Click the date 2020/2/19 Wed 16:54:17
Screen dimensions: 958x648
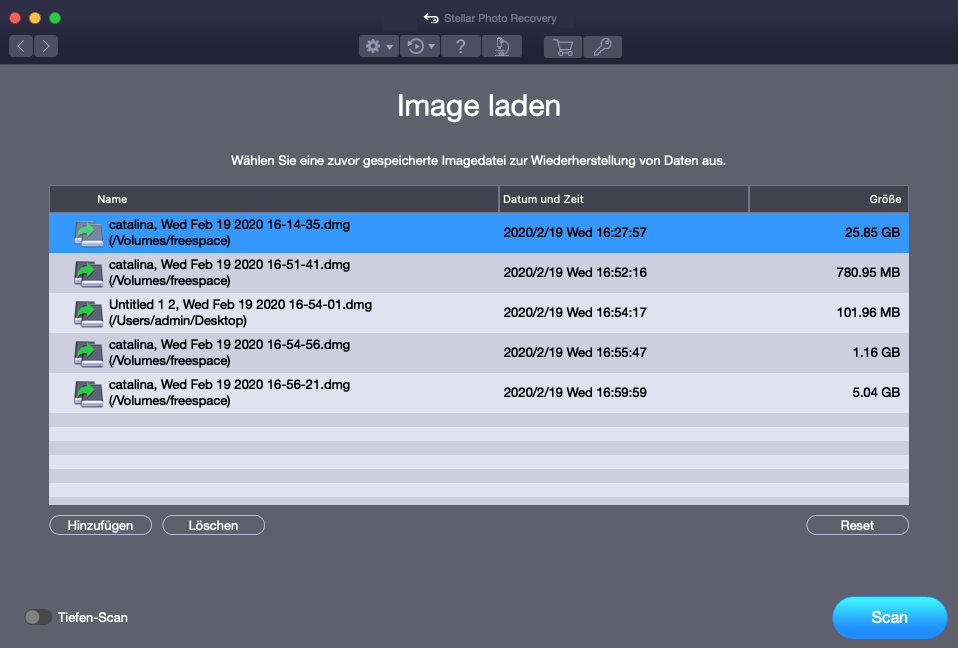coord(575,313)
